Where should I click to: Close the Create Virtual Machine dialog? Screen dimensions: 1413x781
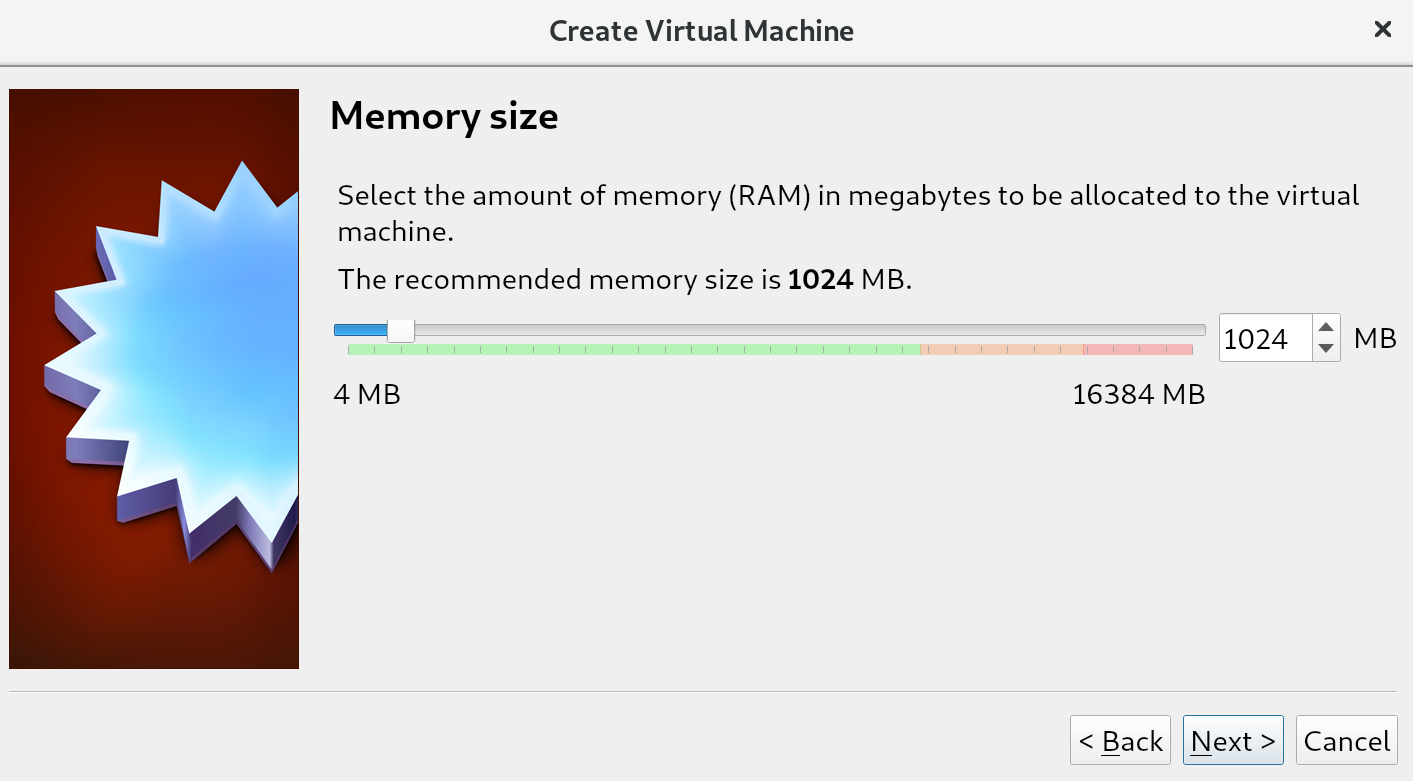click(1383, 30)
